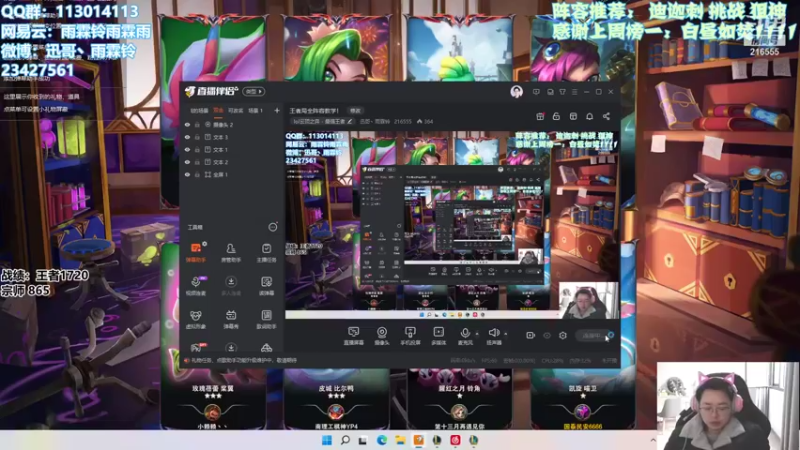The width and height of the screenshot is (800, 450).
Task: Click the share icon in live companion
Action: pos(606,116)
